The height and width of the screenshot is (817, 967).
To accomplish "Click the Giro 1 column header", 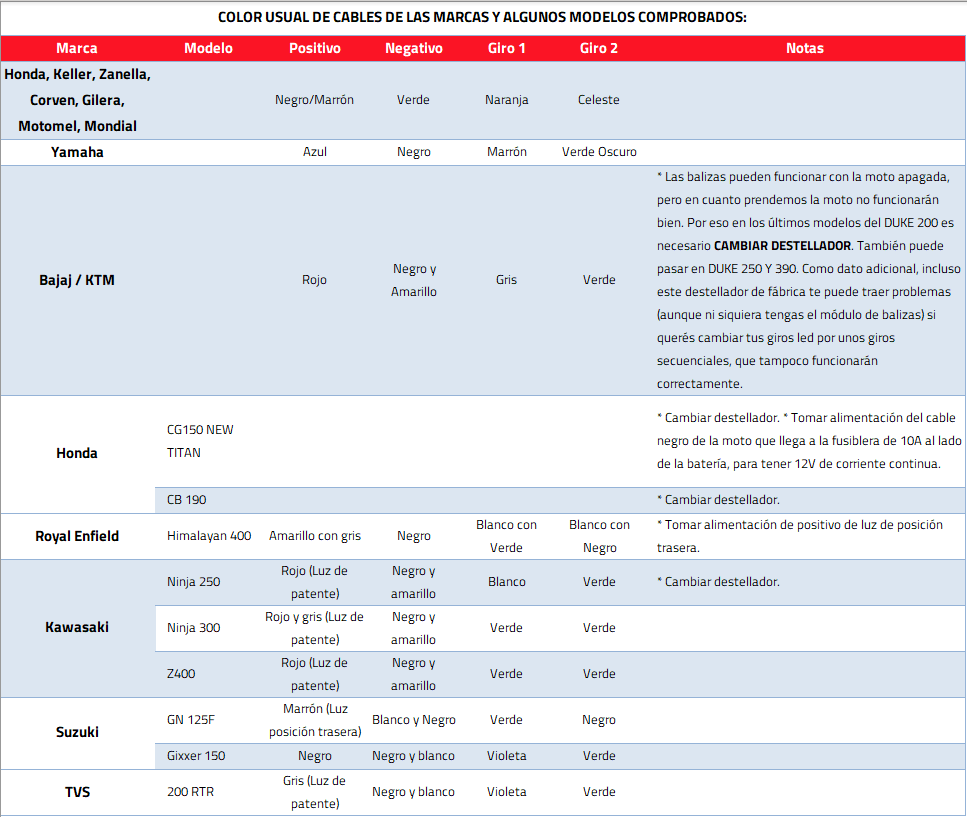I will [x=506, y=48].
